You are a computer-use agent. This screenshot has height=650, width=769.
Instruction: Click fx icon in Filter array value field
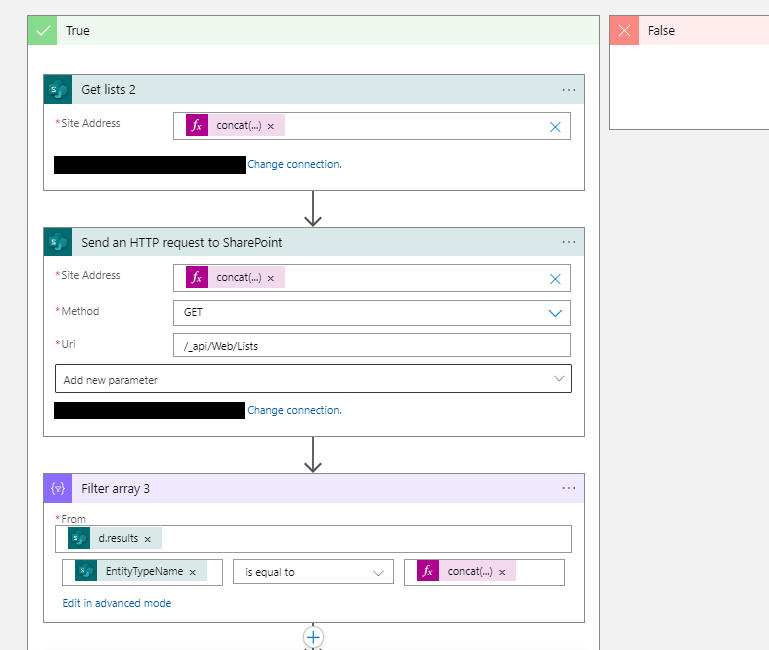[x=428, y=571]
